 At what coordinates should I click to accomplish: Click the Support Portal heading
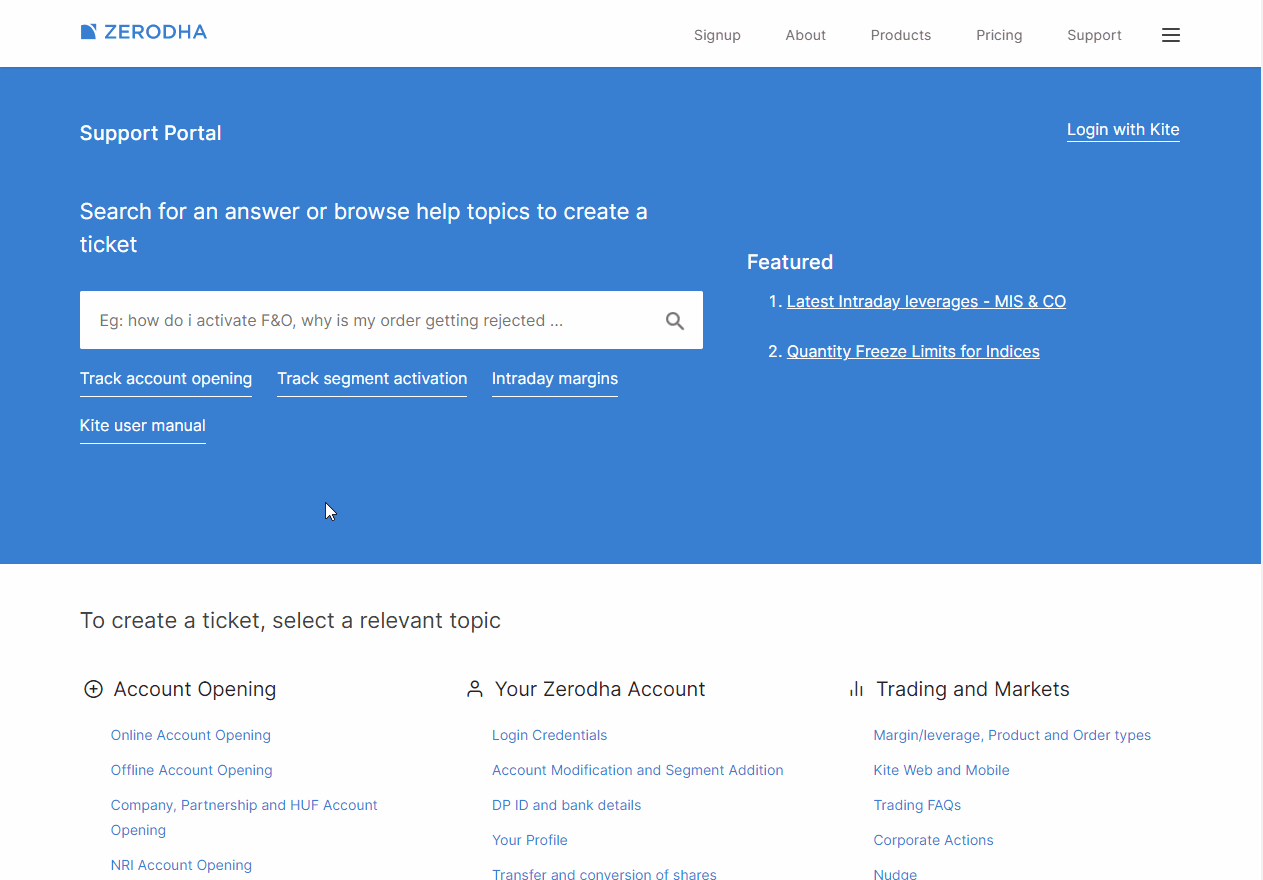click(151, 133)
